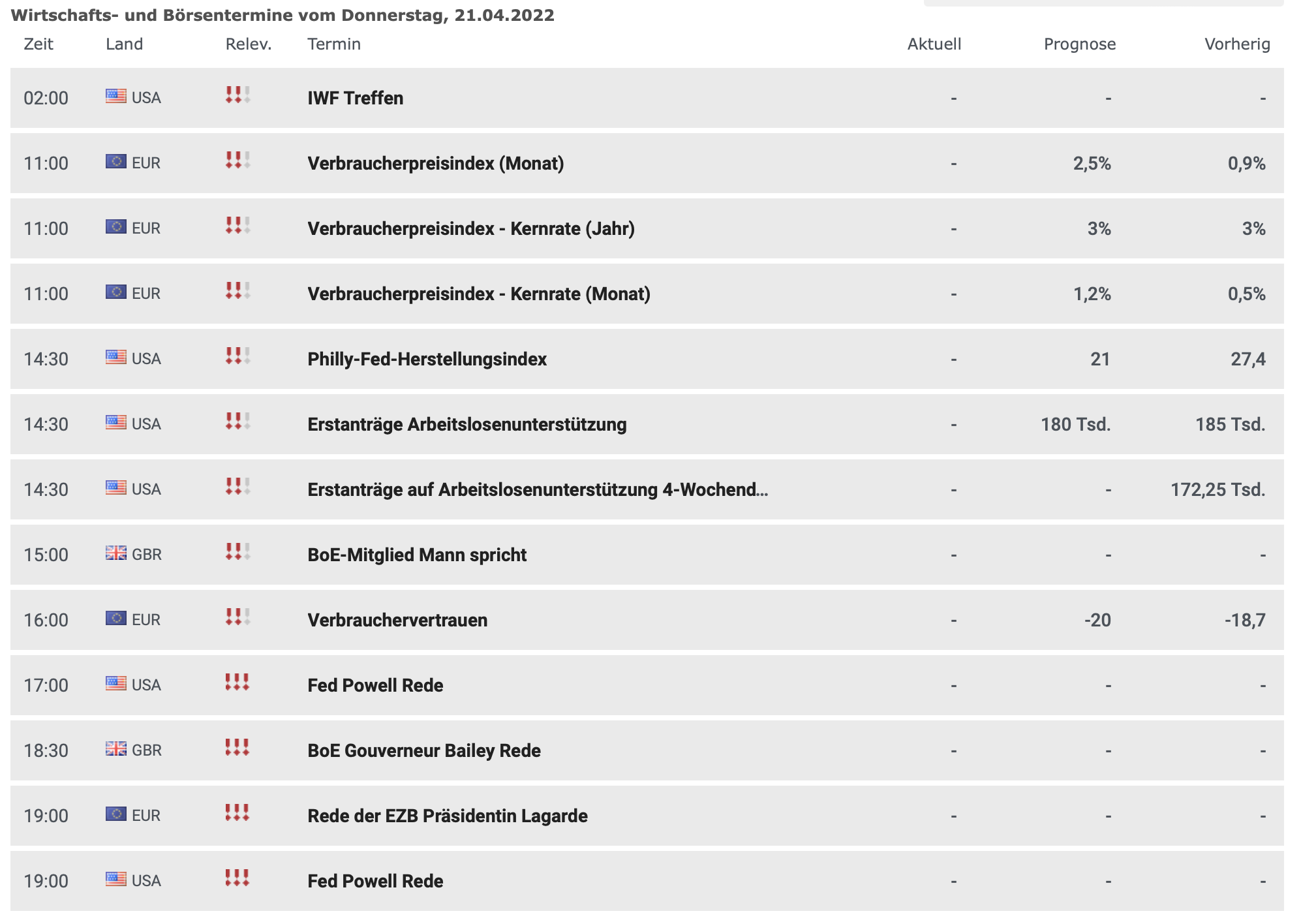Click the Zeit column header

pyautogui.click(x=38, y=44)
